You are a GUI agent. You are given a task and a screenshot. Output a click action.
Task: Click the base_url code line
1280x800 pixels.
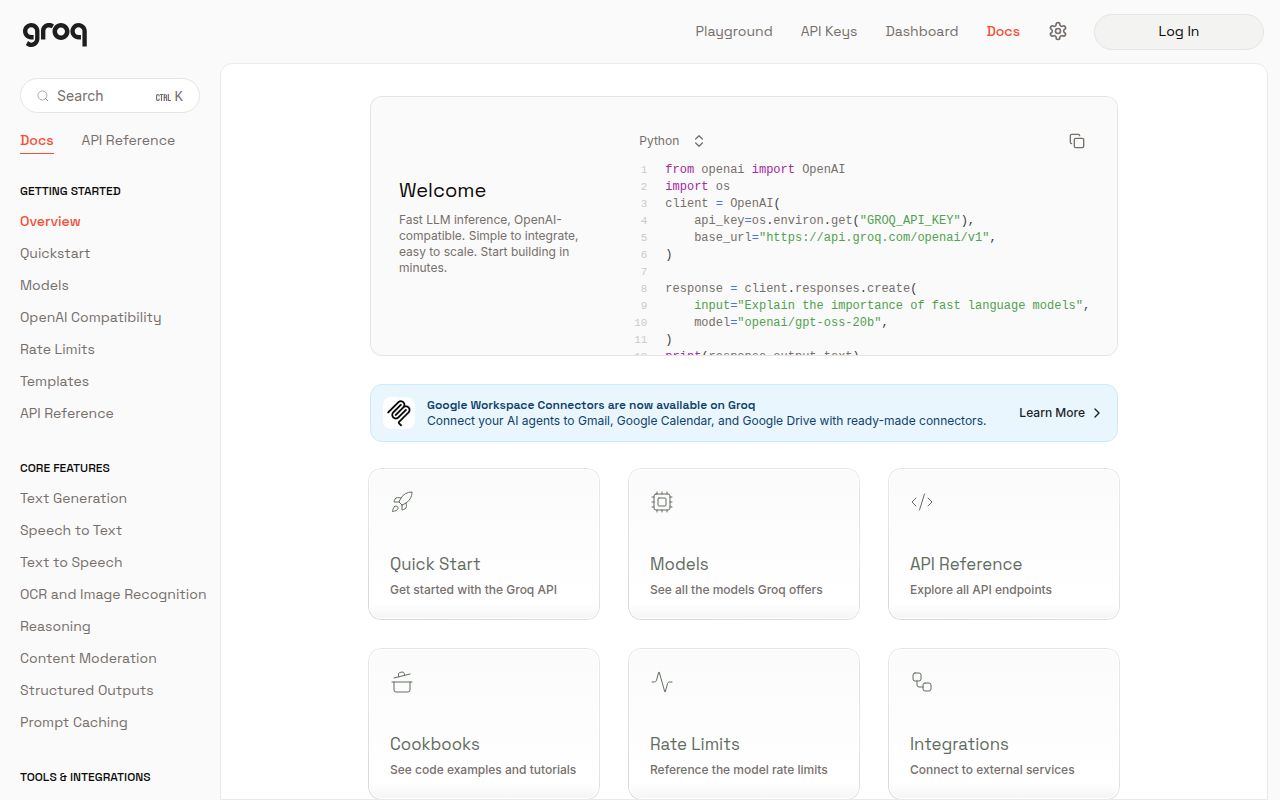(x=845, y=237)
